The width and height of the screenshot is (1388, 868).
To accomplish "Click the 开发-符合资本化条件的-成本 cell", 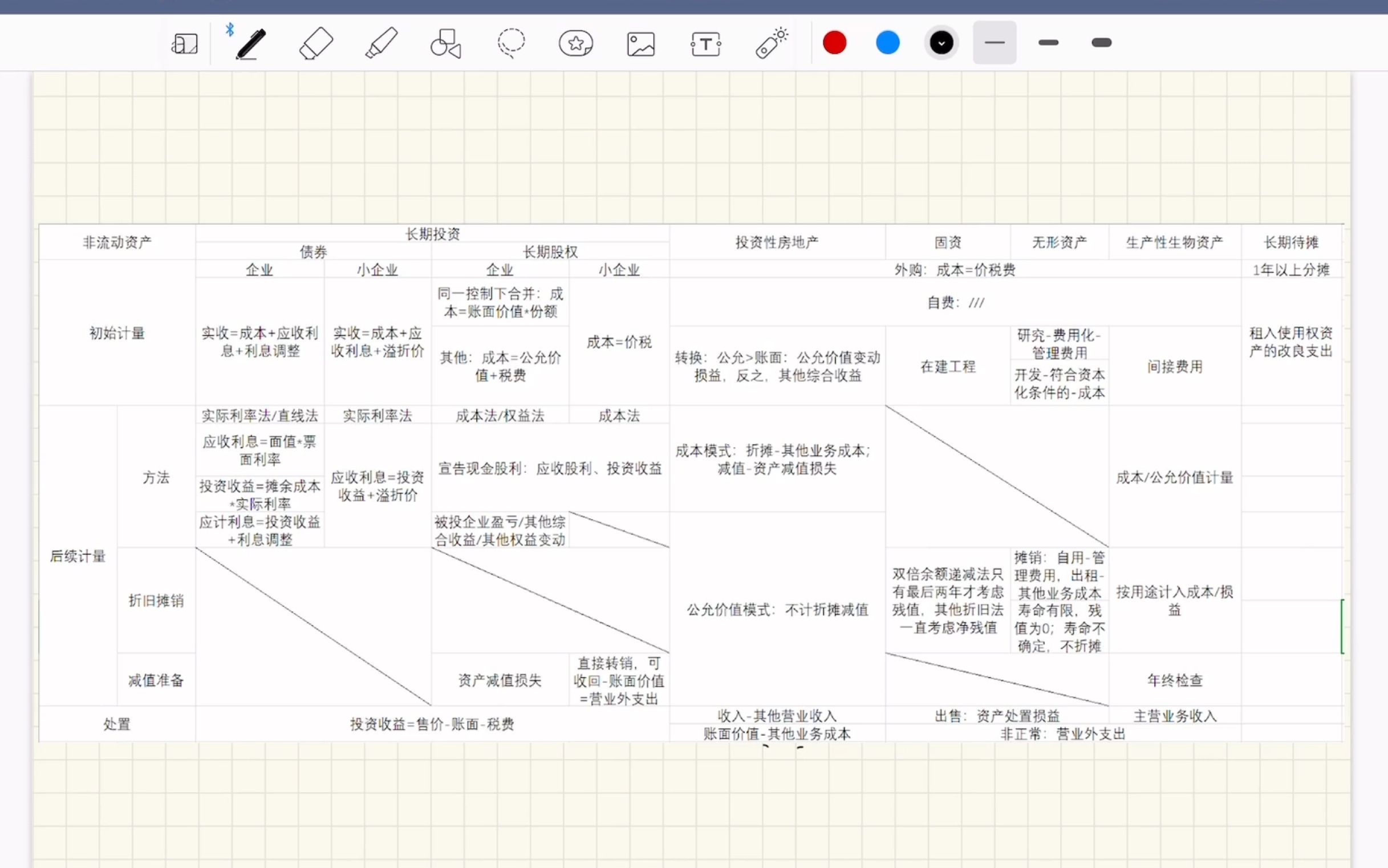I will pos(1059,383).
